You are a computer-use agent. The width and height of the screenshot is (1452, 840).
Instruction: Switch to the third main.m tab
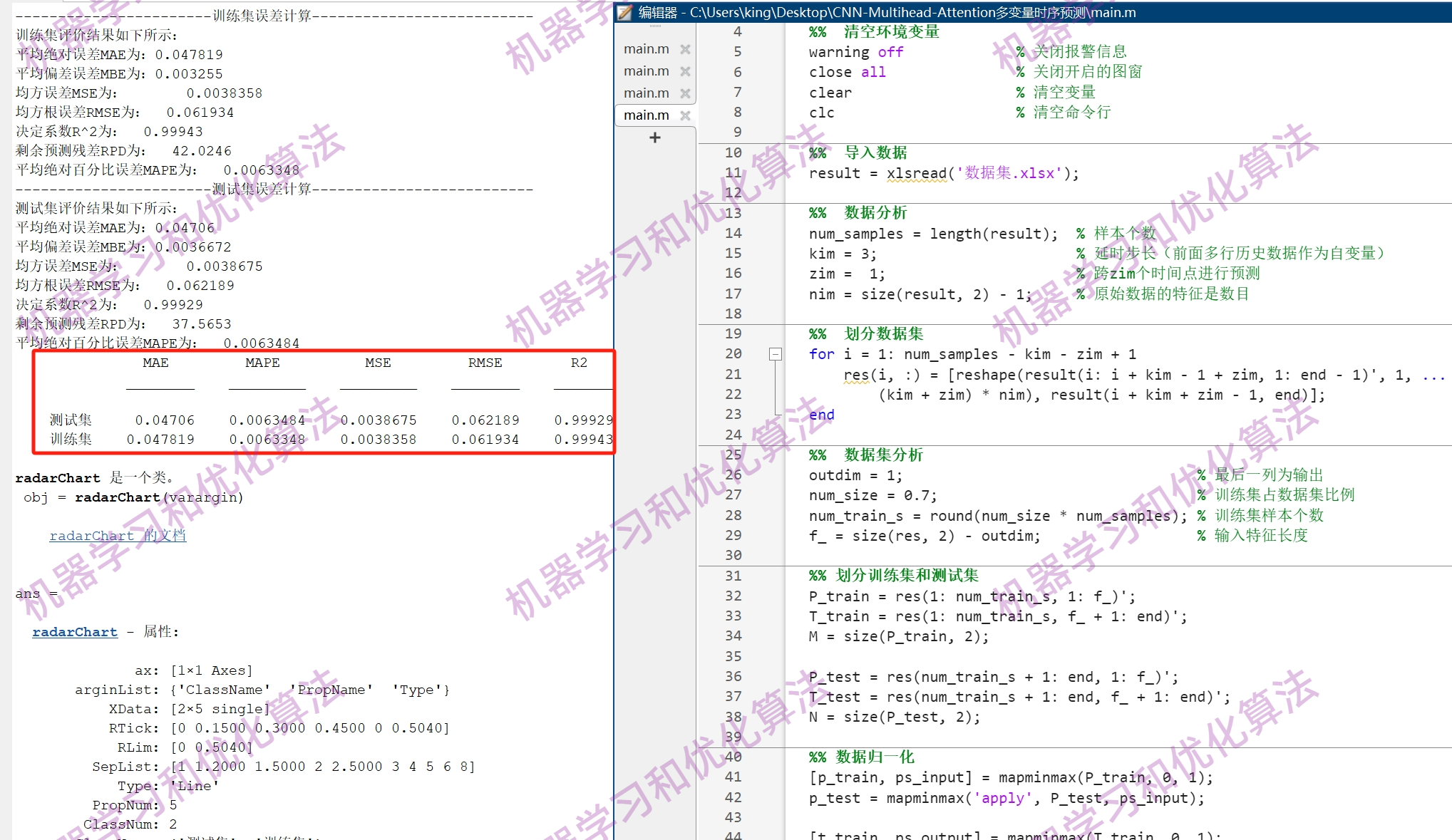click(646, 93)
